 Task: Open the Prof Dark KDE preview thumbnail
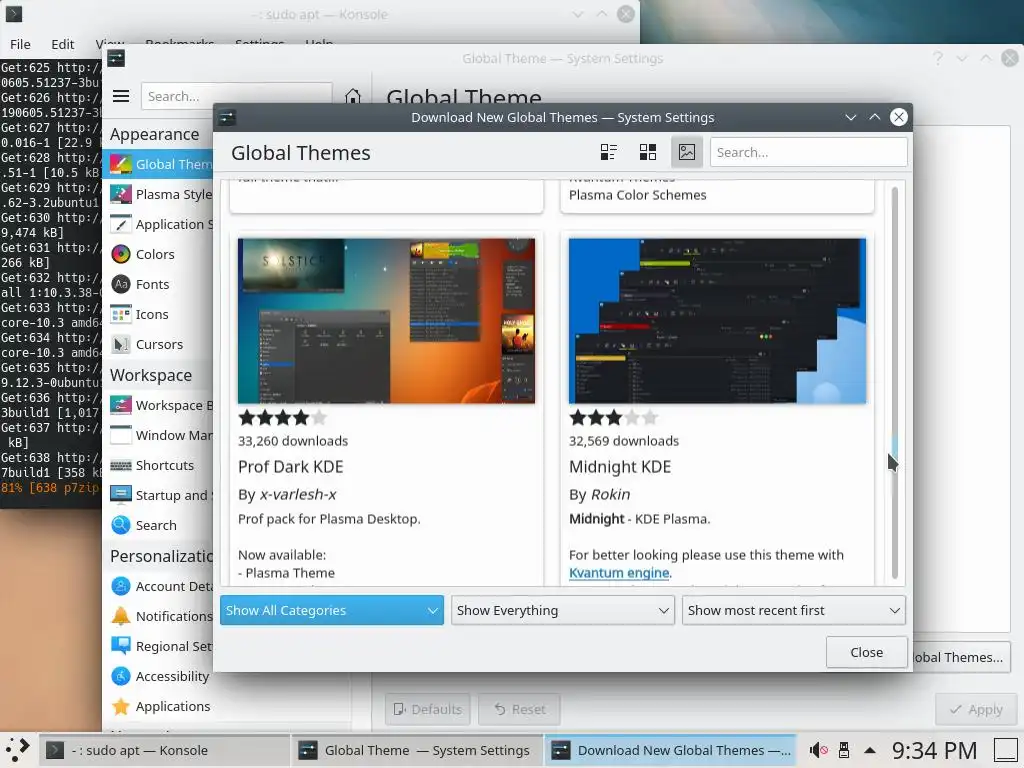tap(386, 321)
